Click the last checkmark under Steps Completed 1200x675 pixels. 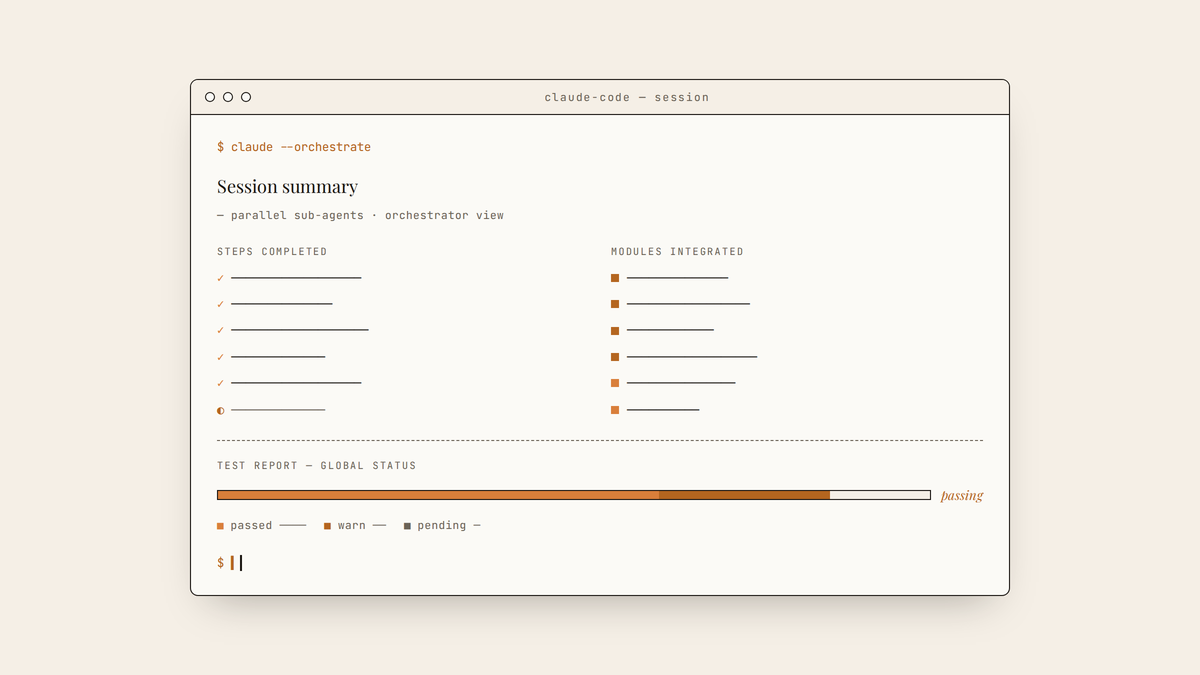pyautogui.click(x=221, y=383)
